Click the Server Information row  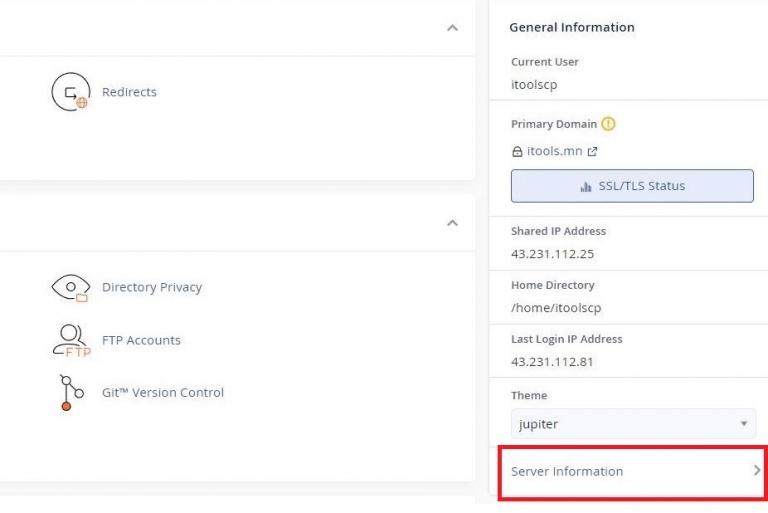click(x=633, y=471)
